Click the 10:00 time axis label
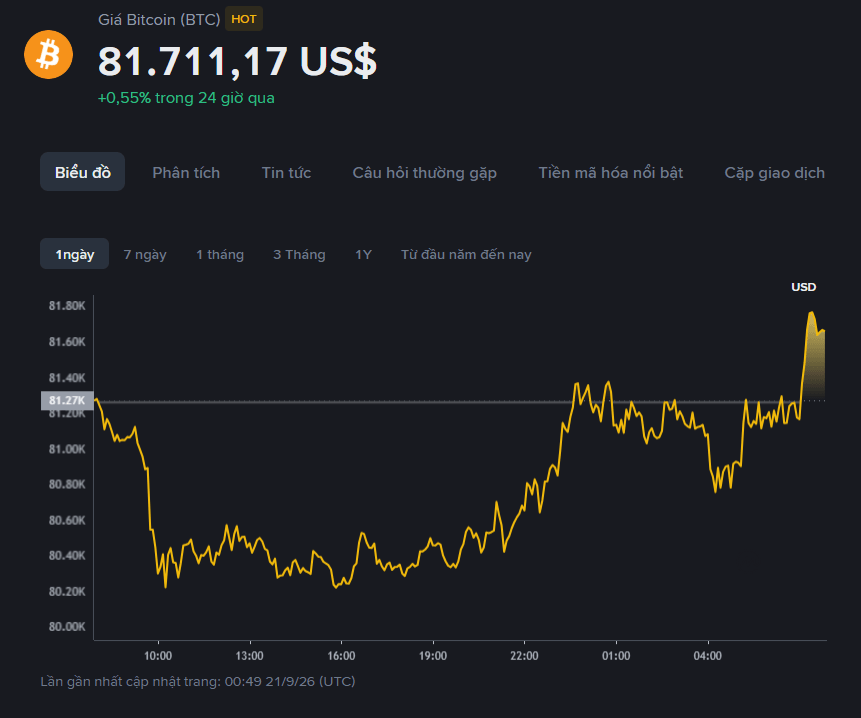Image resolution: width=861 pixels, height=718 pixels. [158, 655]
